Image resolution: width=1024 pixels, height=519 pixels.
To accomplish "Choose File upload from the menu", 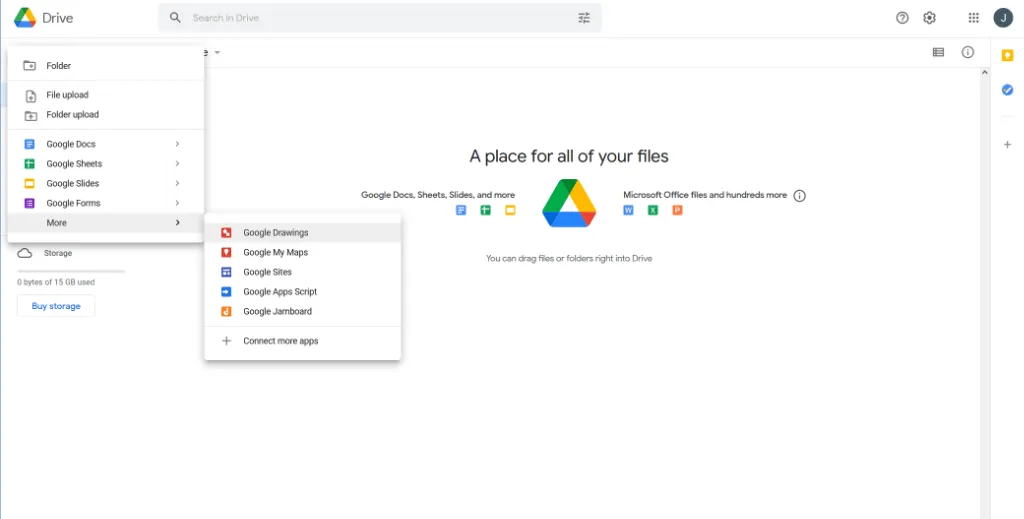I will [x=106, y=95].
